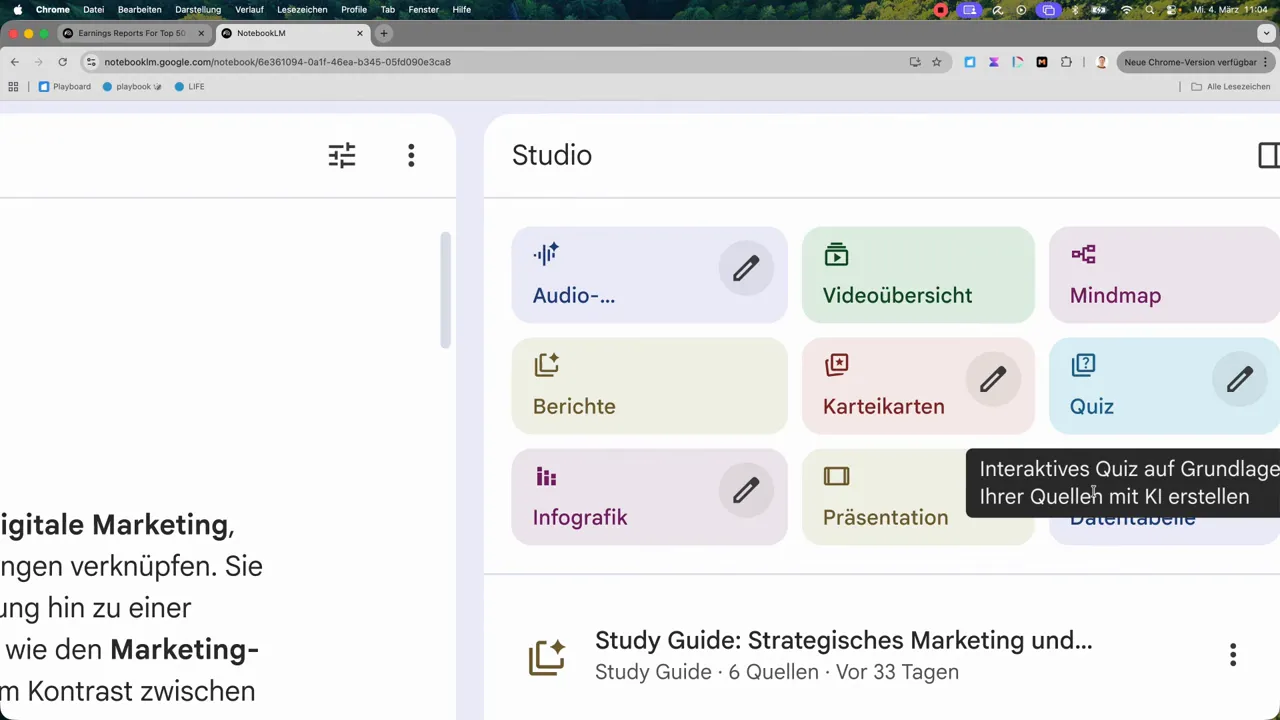Generate Karteikarten flashcards
Screen dimensions: 1280x720
click(883, 406)
